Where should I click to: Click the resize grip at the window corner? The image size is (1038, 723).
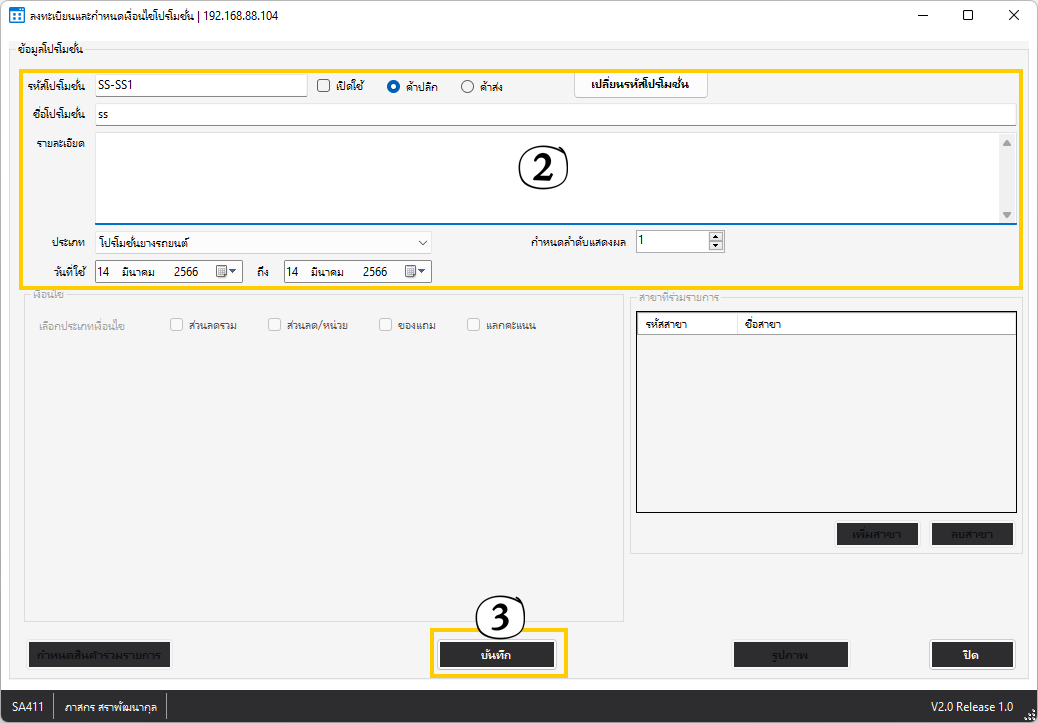(x=1028, y=713)
